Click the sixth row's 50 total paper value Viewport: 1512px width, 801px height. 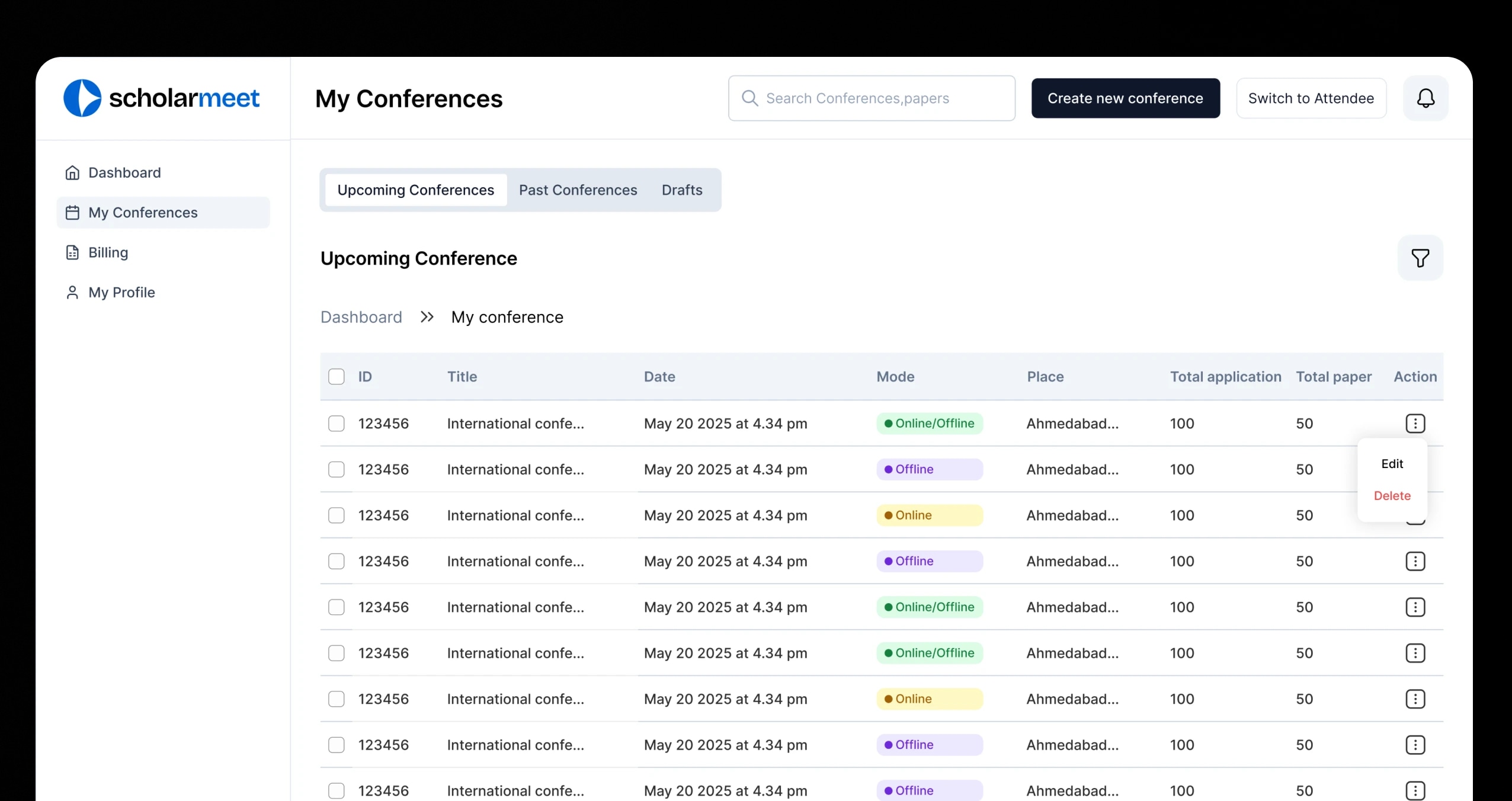pyautogui.click(x=1304, y=653)
